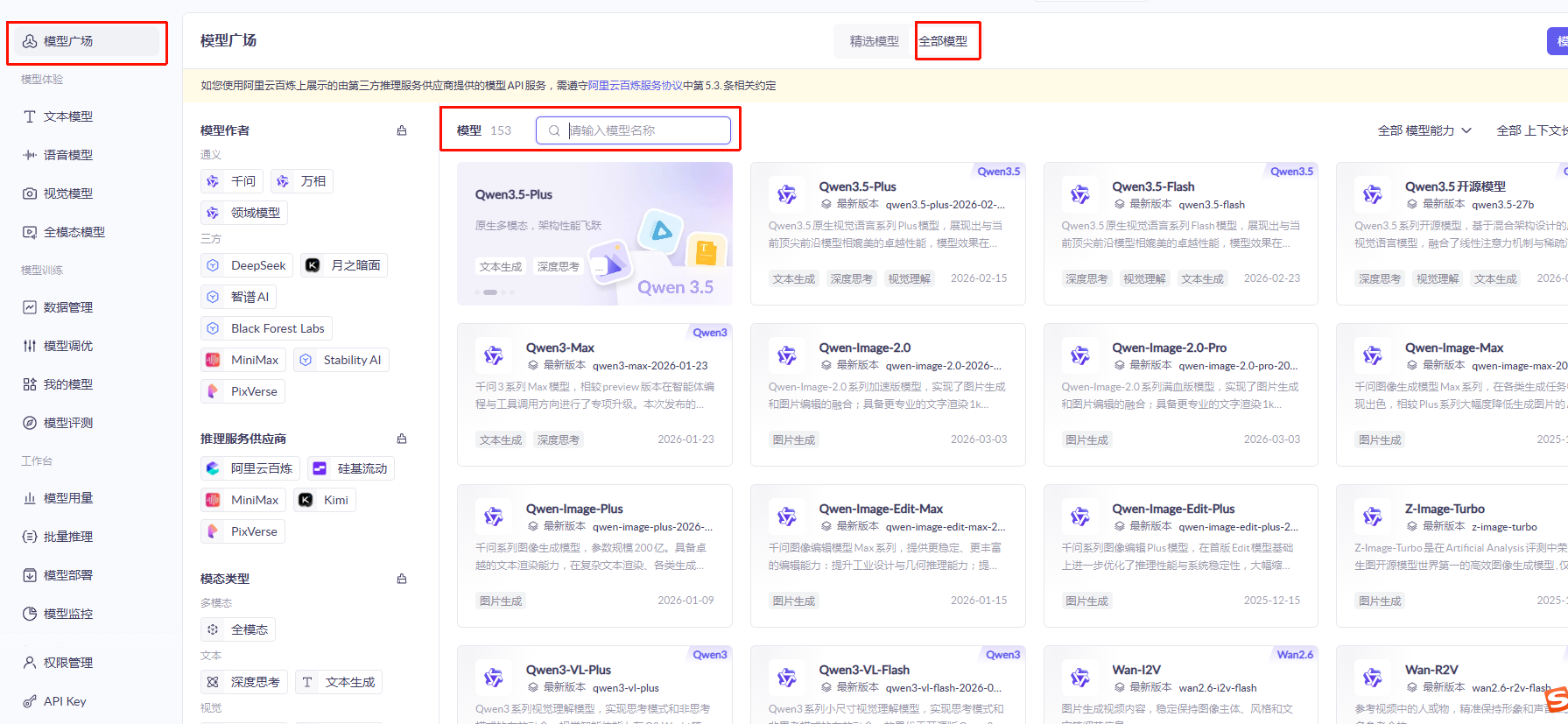1568x724 pixels.
Task: Open the Qwen-Image-Edit-Max model card
Action: (x=888, y=556)
